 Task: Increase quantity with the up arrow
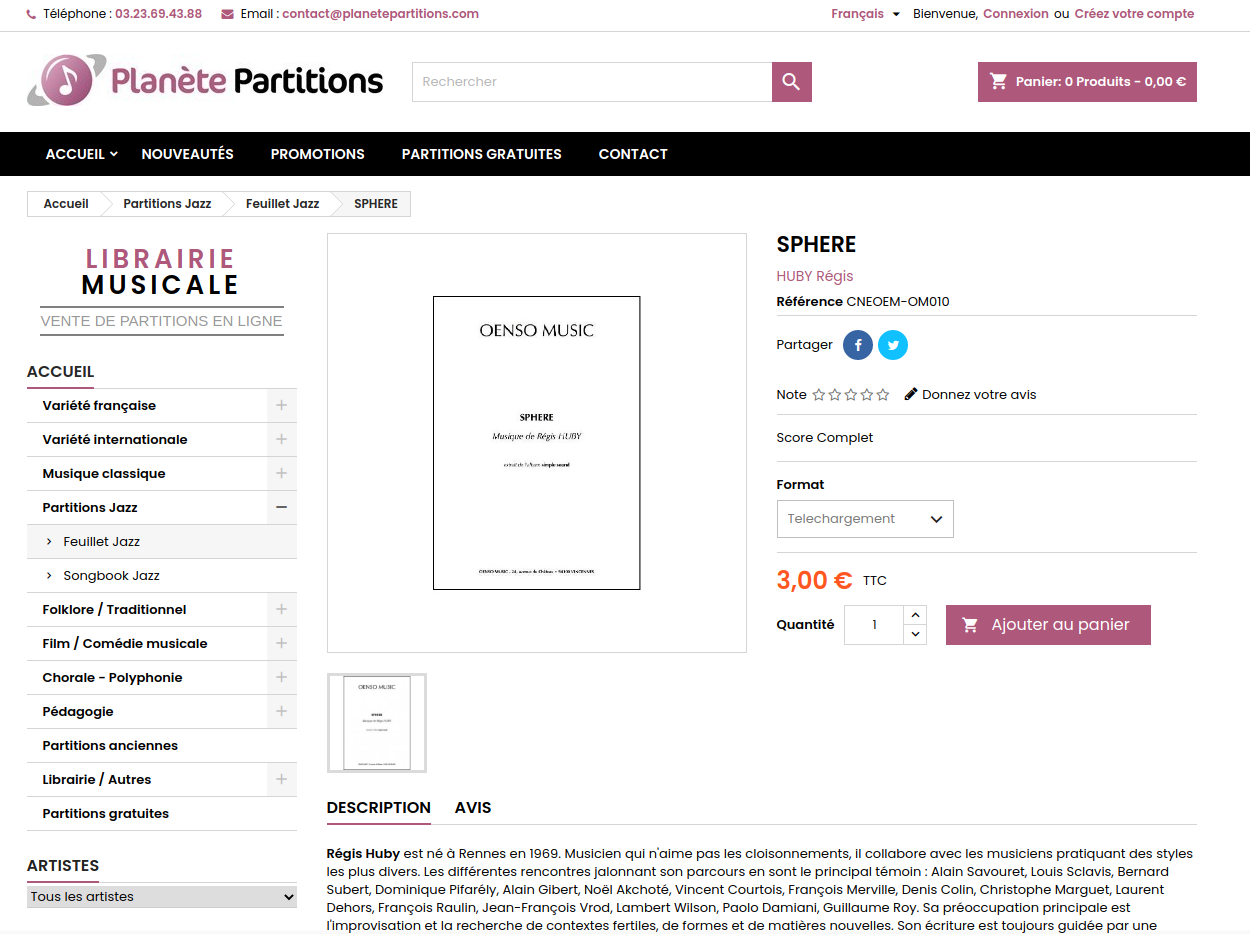click(914, 614)
